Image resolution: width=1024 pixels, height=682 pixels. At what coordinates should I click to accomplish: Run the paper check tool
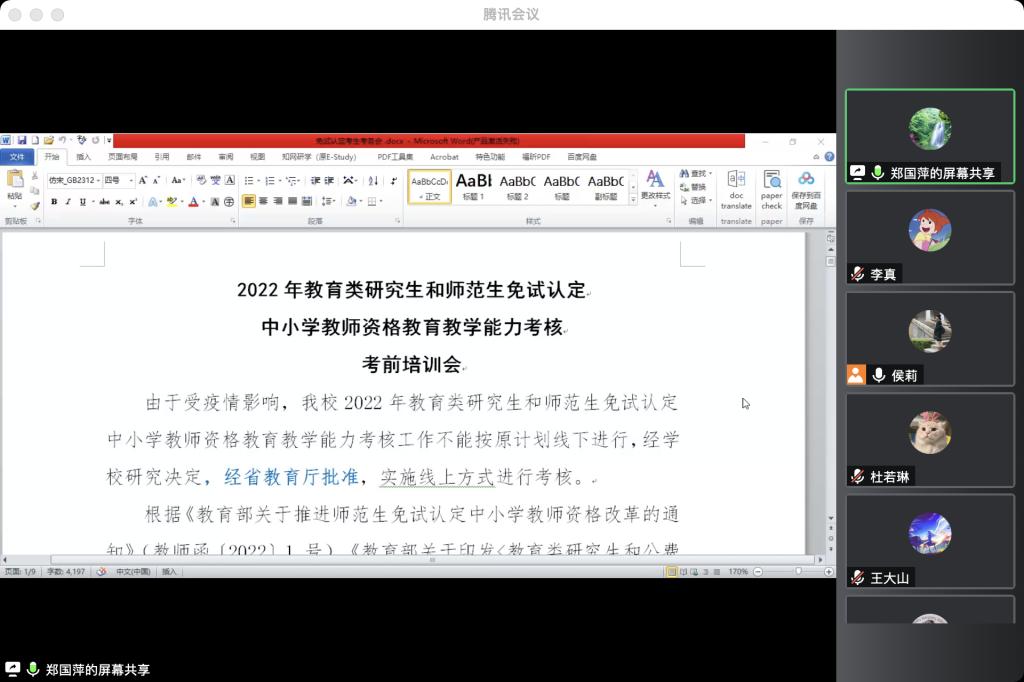[771, 188]
